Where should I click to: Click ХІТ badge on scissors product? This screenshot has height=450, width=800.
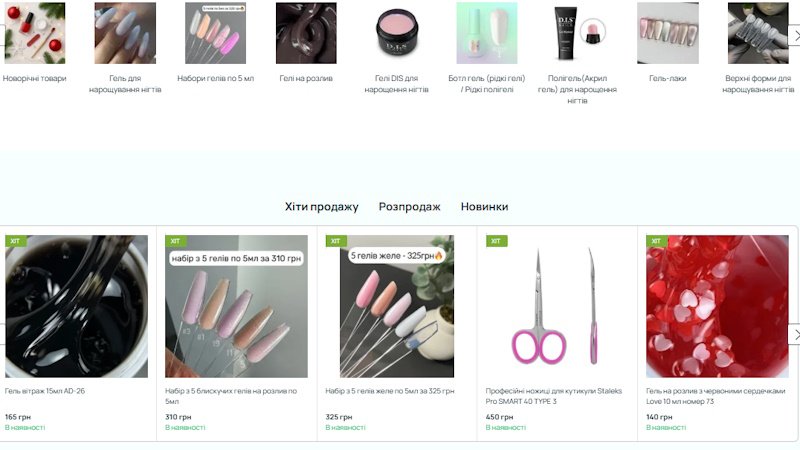tap(496, 241)
